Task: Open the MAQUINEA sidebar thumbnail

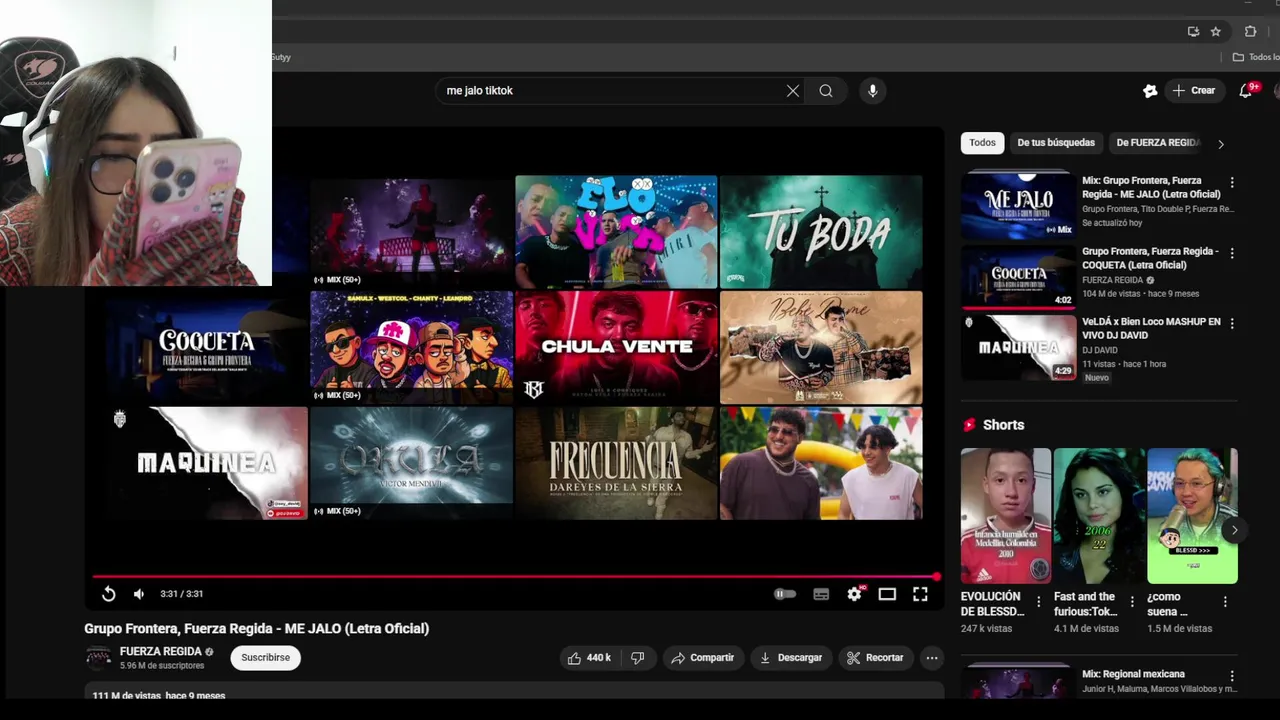Action: [1018, 347]
